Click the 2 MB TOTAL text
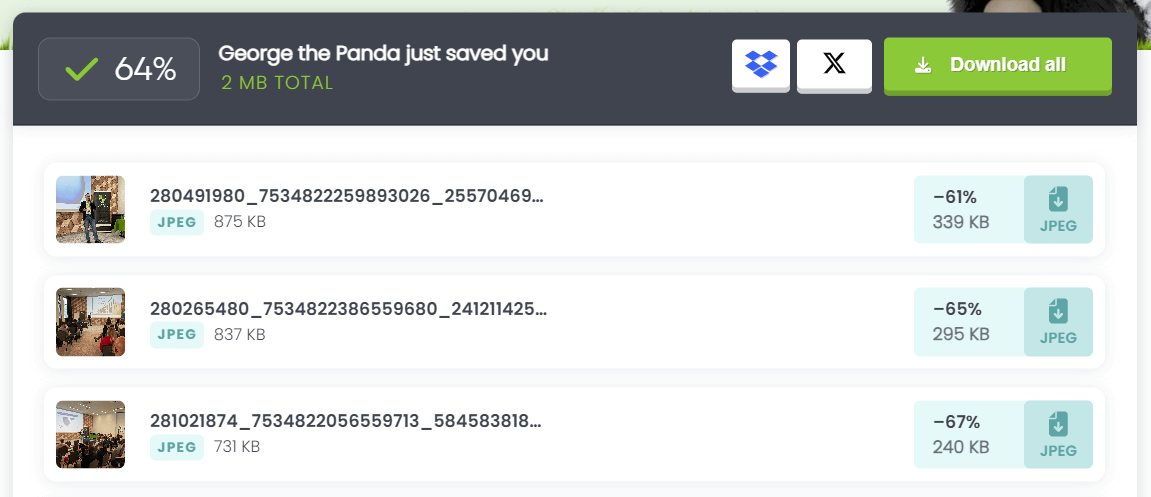 click(x=277, y=83)
